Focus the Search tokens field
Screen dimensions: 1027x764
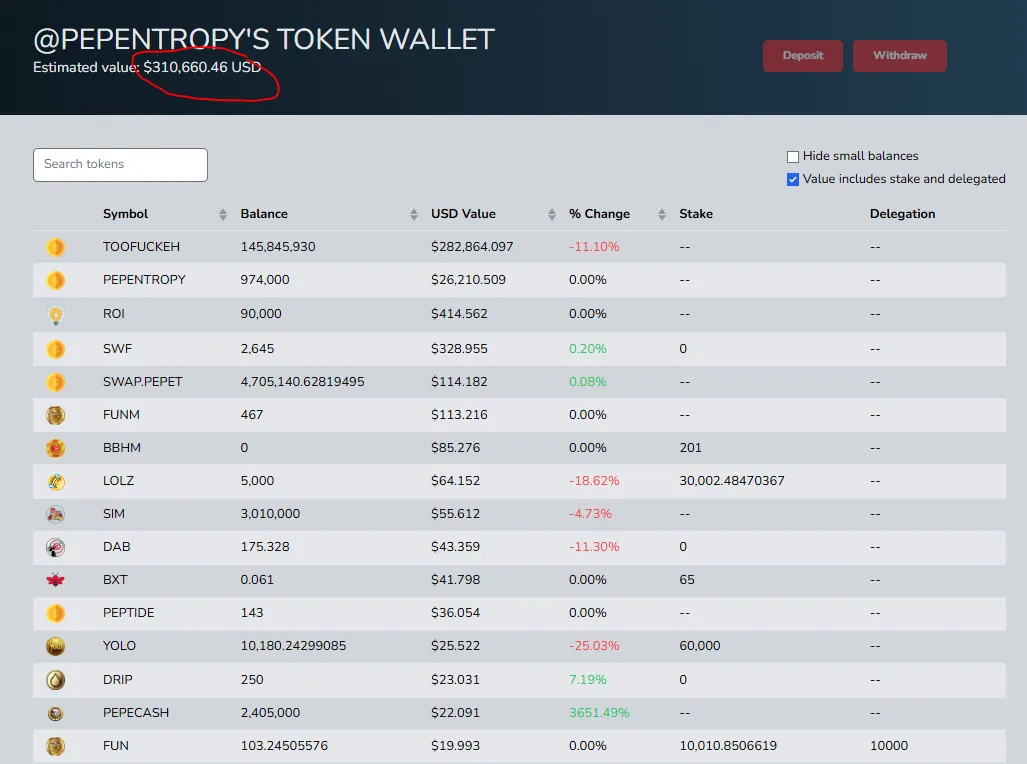[121, 164]
